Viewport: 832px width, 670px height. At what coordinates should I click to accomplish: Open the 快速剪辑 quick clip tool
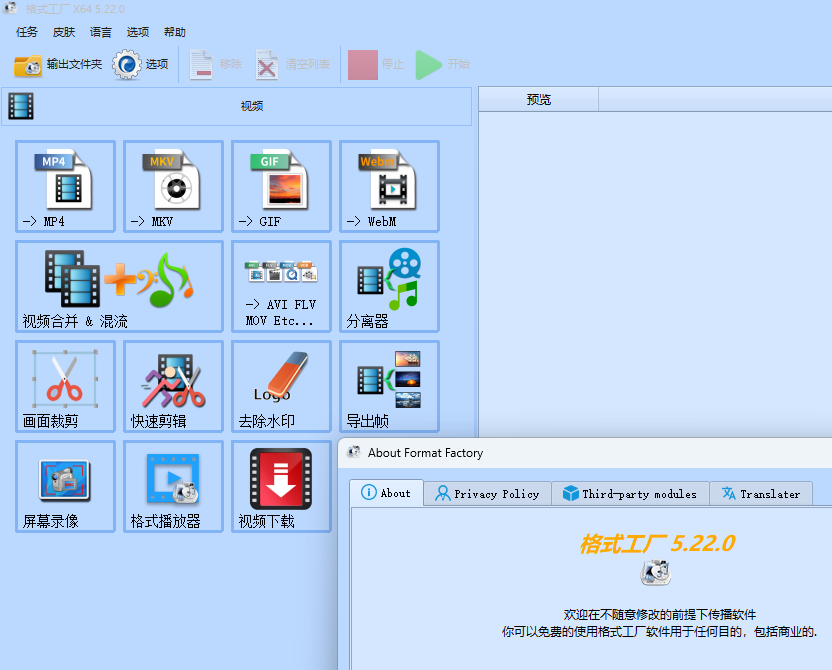pyautogui.click(x=173, y=386)
